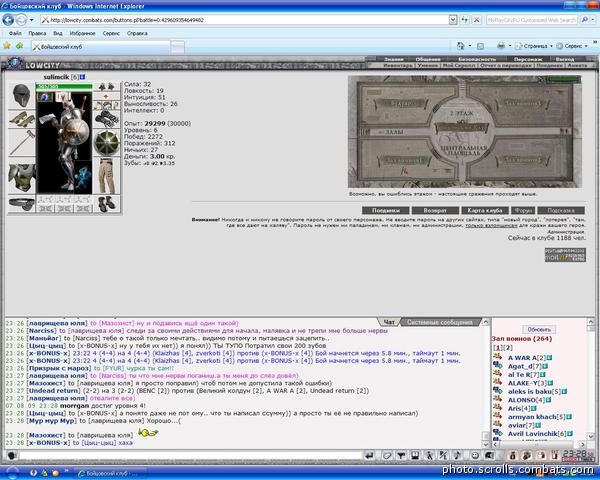Screen dimensions: 600x480
Task: Click the black gloves slot
Action: (107, 119)
